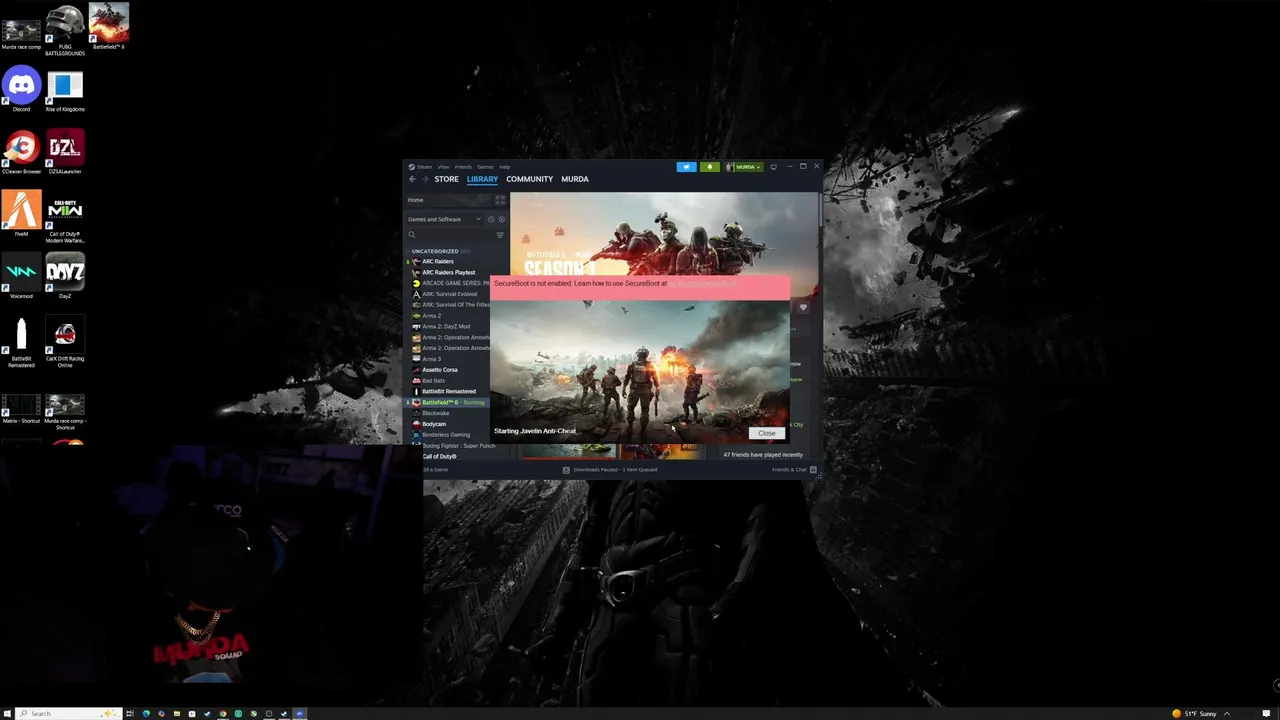
Task: Switch library to grid collections view
Action: [x=500, y=200]
